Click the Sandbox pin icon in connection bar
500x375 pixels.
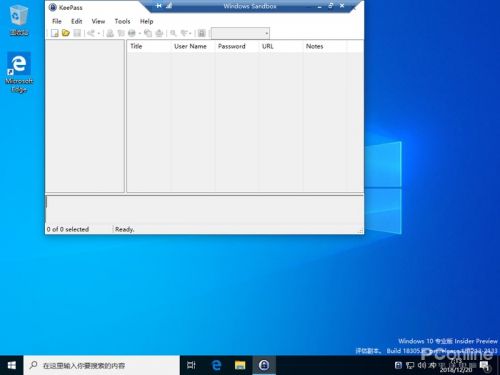click(x=159, y=6)
